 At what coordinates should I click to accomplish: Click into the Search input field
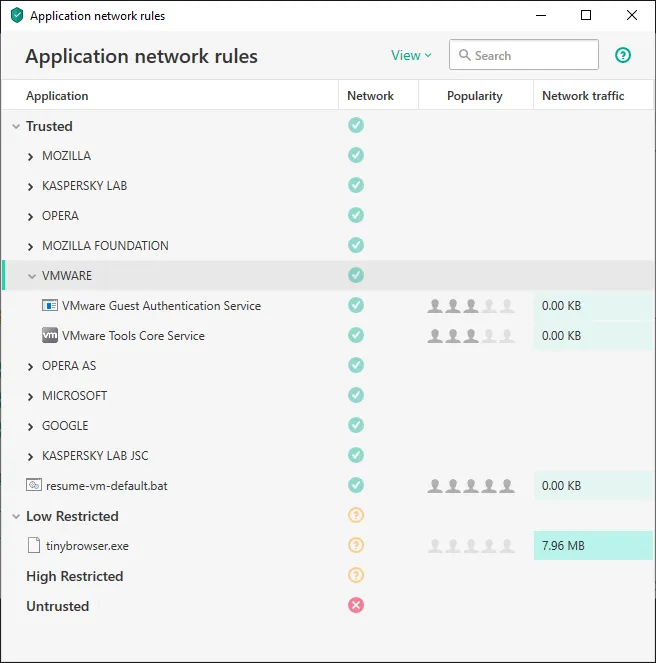coord(532,56)
